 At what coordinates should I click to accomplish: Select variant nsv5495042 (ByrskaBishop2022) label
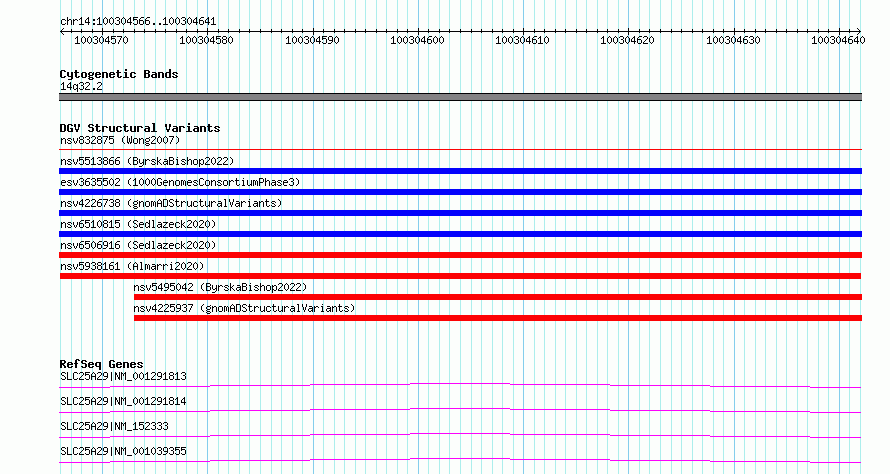coord(220,287)
